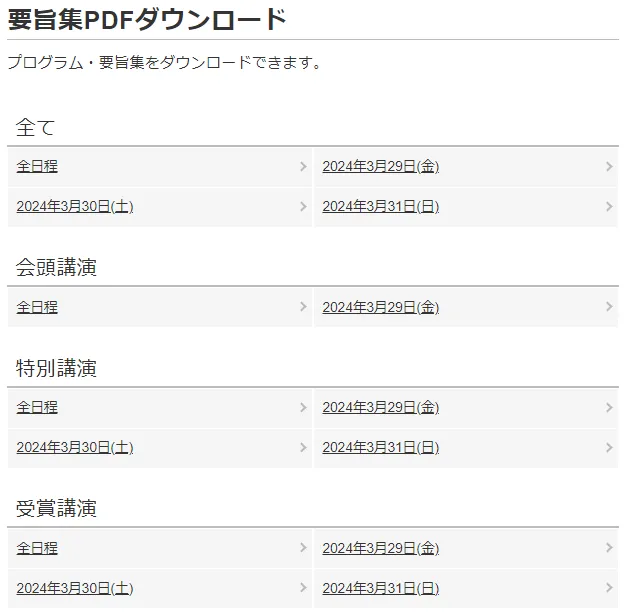Click chevron beside 3月31日(日) in 受賞講演
Viewport: 627px width, 616px height.
(609, 588)
